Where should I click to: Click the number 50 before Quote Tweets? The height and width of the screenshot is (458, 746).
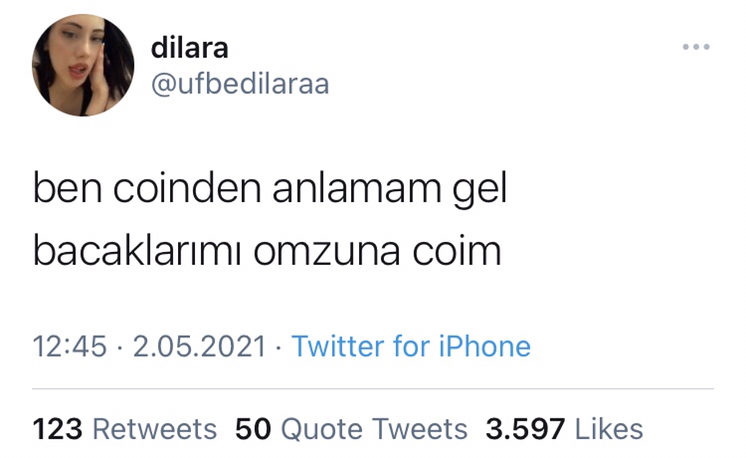coord(253,429)
